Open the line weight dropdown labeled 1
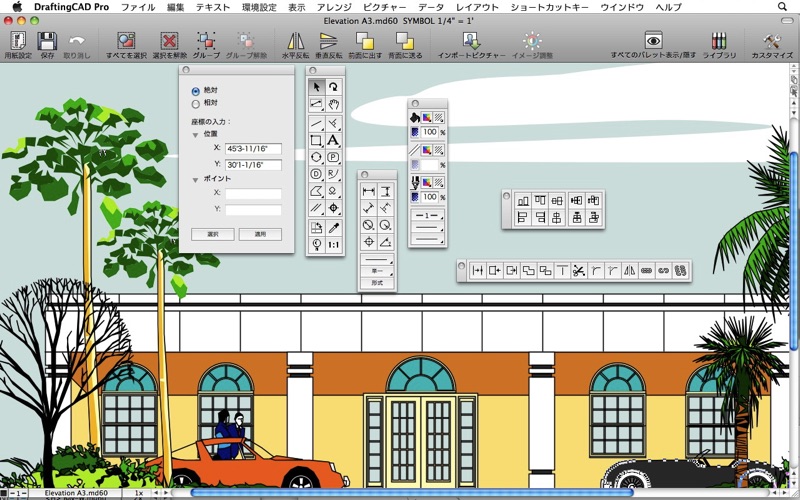Image resolution: width=800 pixels, height=500 pixels. click(x=428, y=216)
